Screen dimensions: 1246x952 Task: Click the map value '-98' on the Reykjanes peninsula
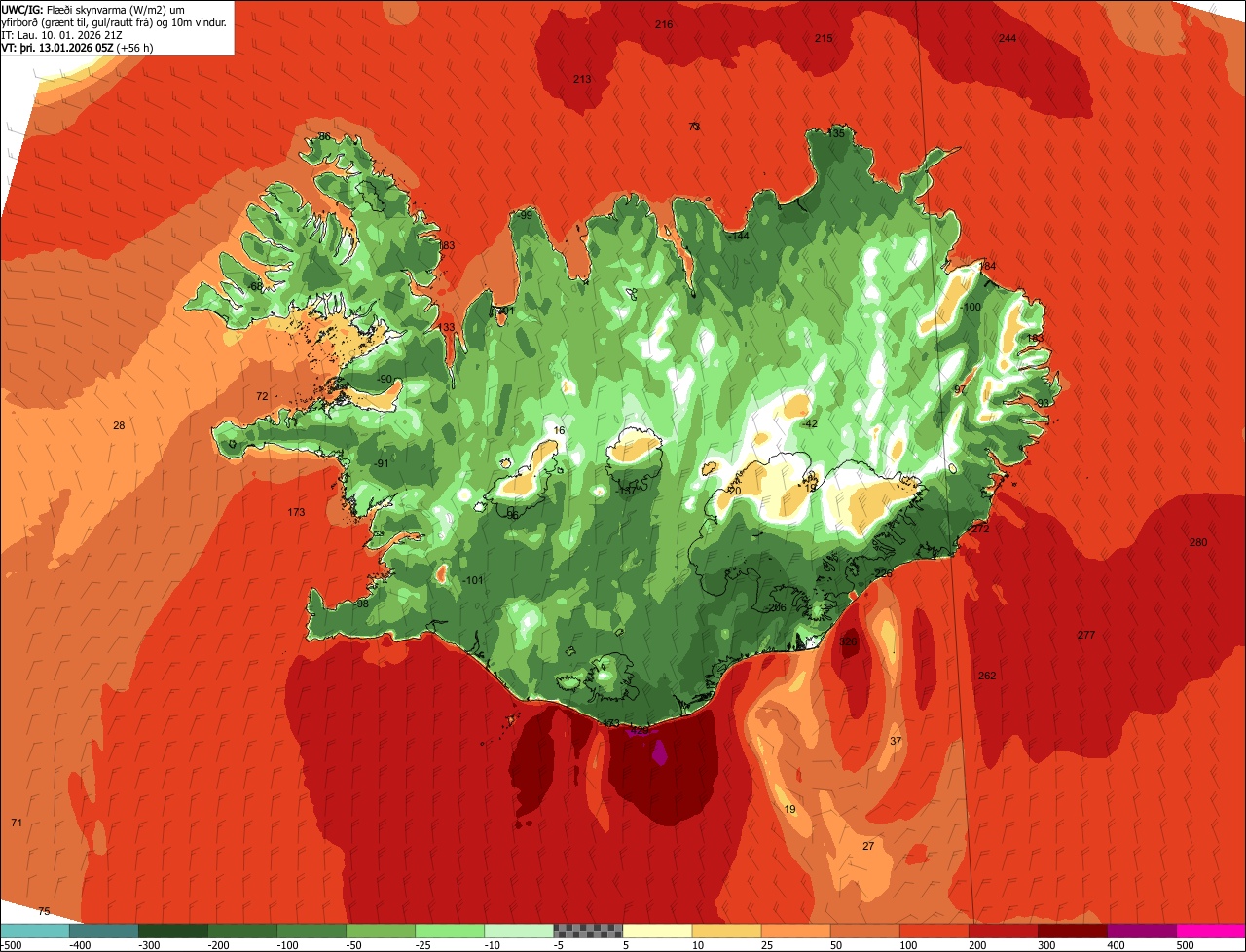361,604
